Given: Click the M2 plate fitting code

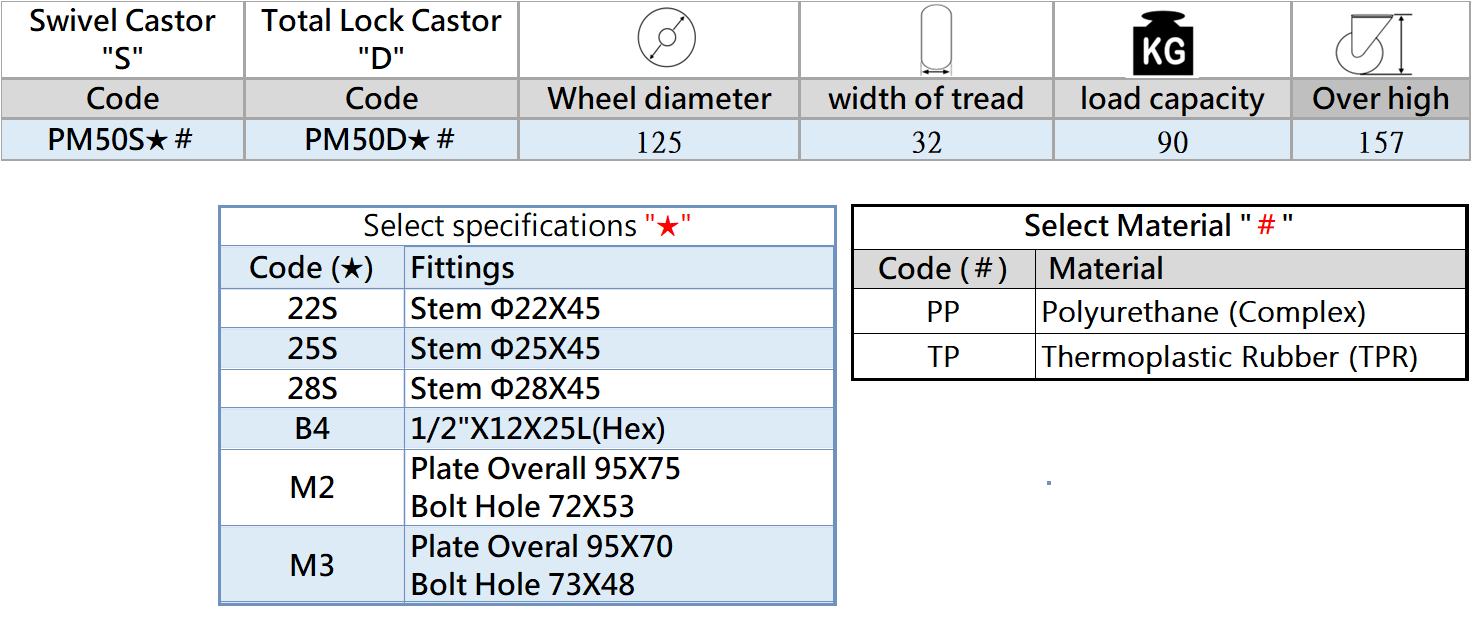Looking at the screenshot, I should point(312,488).
